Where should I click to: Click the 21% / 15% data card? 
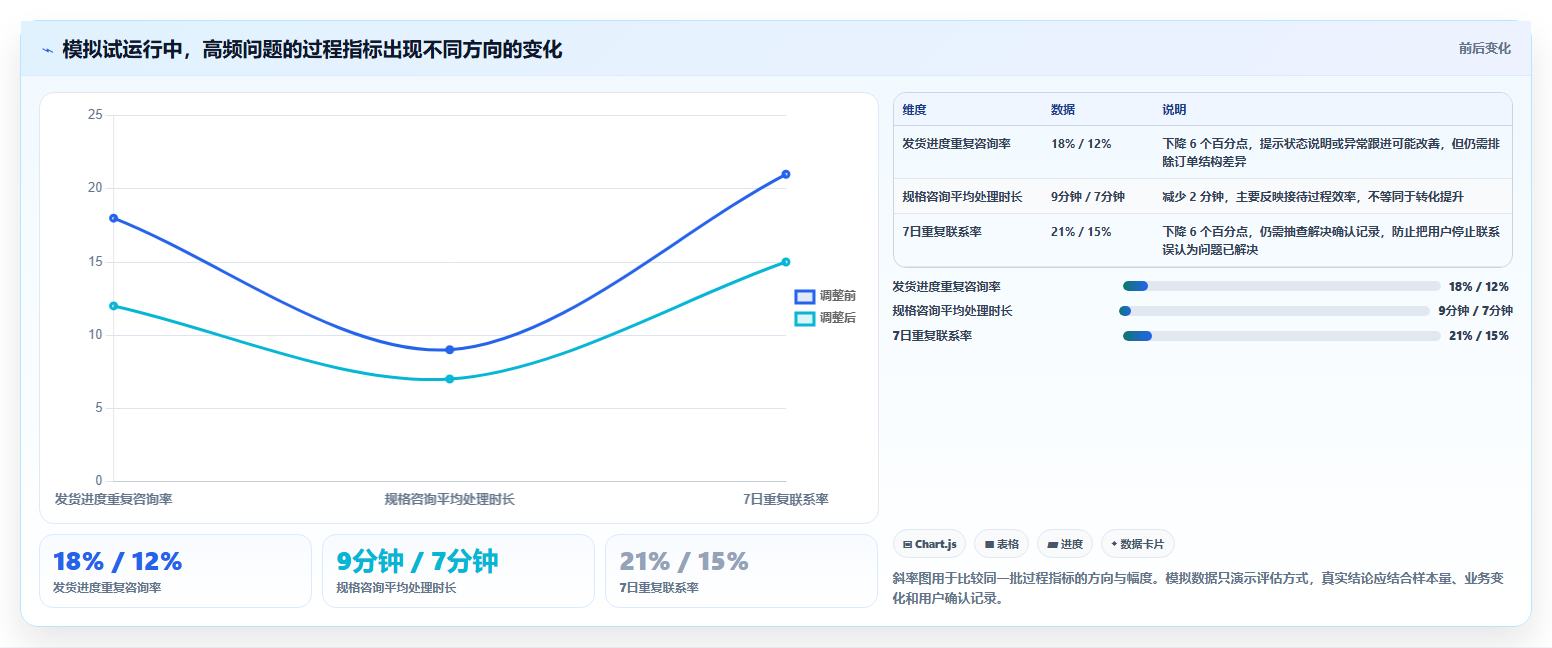point(741,571)
